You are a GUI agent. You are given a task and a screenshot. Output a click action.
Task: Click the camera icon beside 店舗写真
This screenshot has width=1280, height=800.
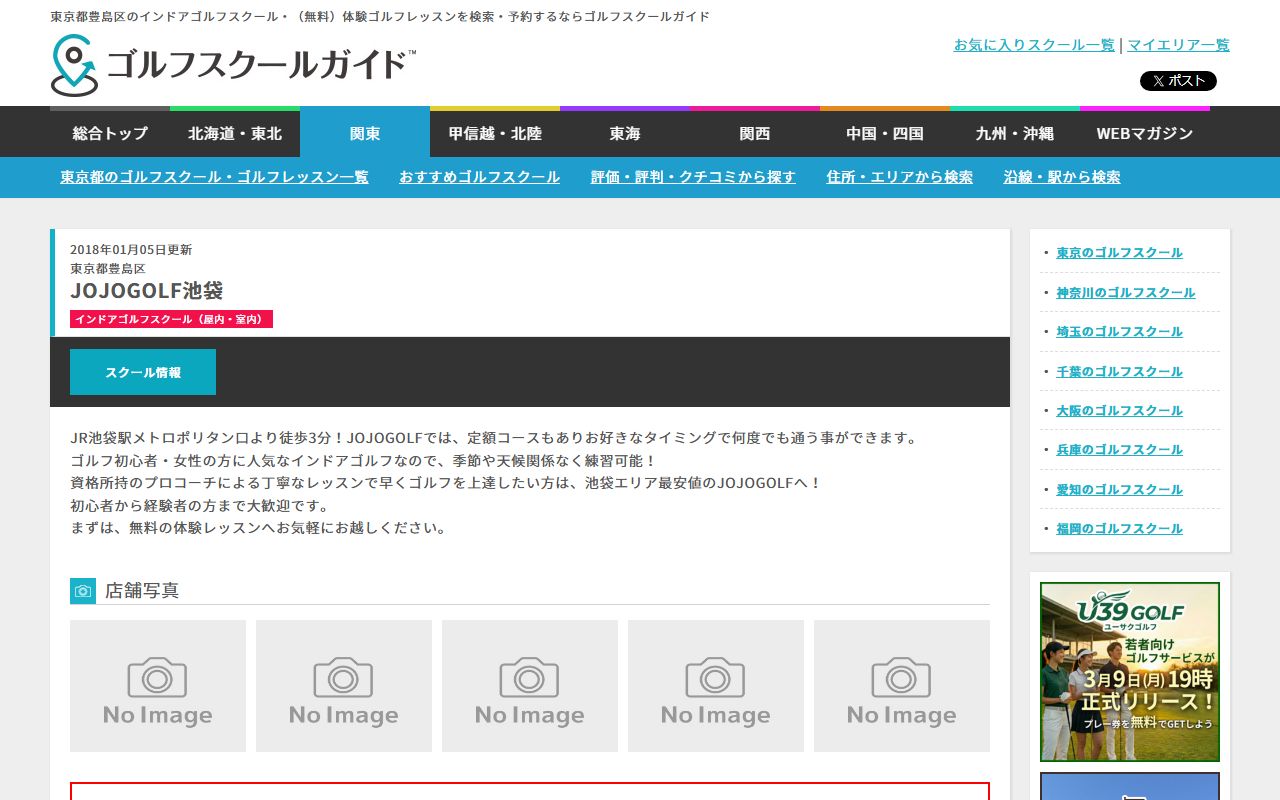tap(83, 591)
